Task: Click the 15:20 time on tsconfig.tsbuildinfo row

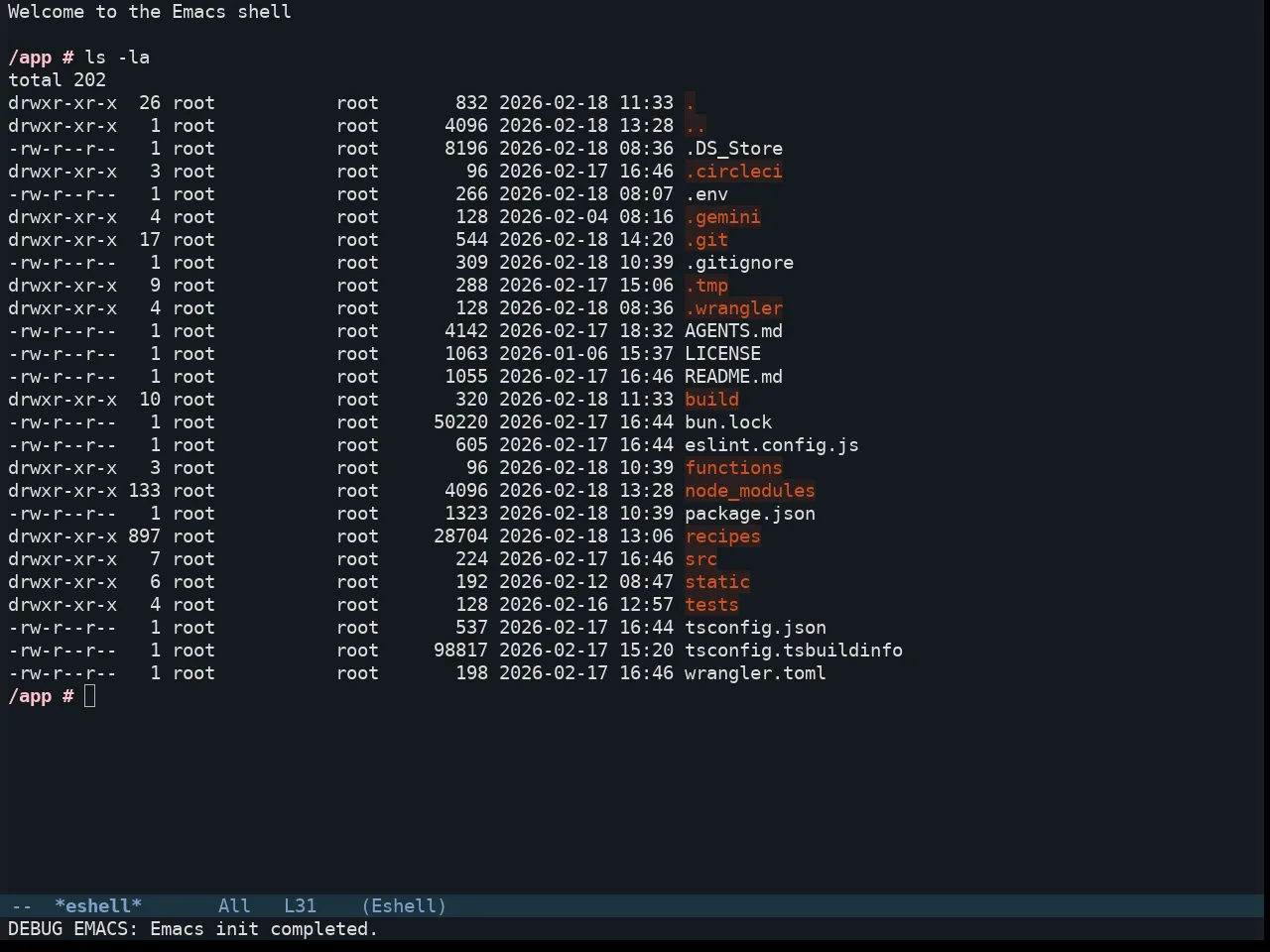Action: coord(646,651)
